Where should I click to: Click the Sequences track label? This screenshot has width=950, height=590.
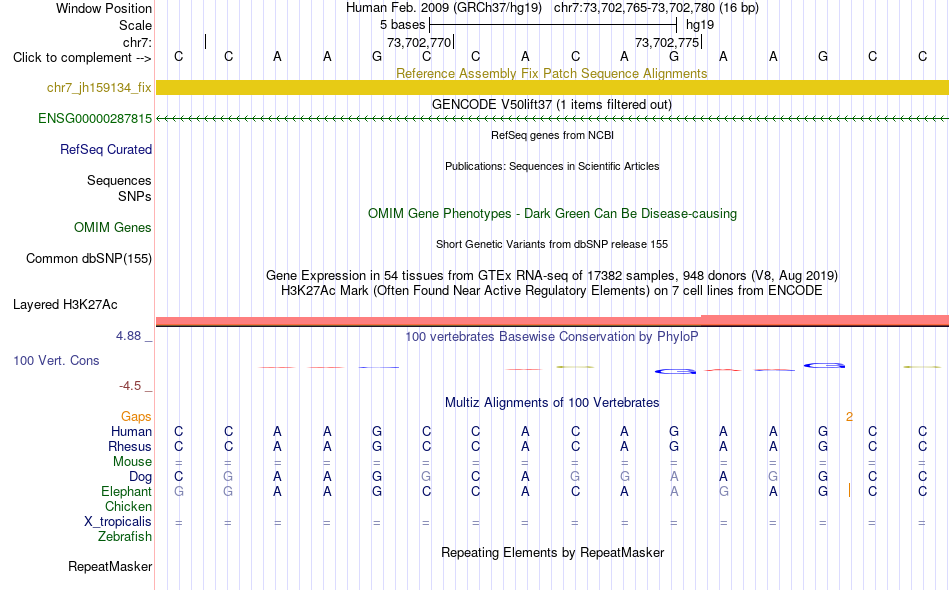click(x=119, y=181)
